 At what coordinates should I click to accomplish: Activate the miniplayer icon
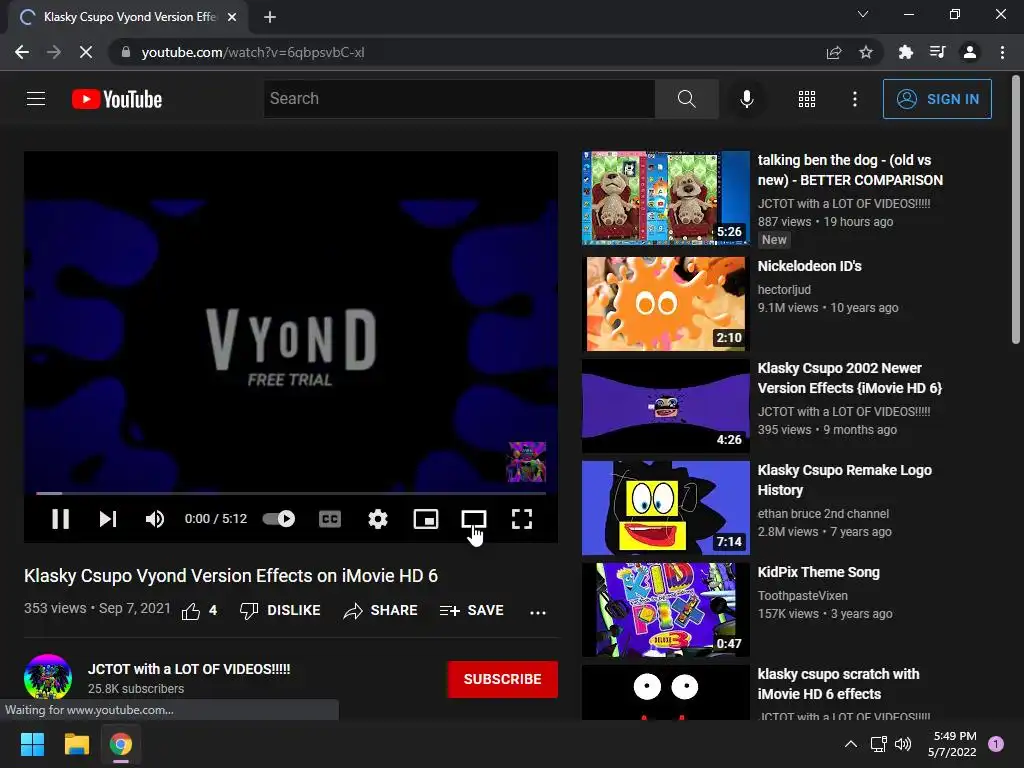(426, 519)
